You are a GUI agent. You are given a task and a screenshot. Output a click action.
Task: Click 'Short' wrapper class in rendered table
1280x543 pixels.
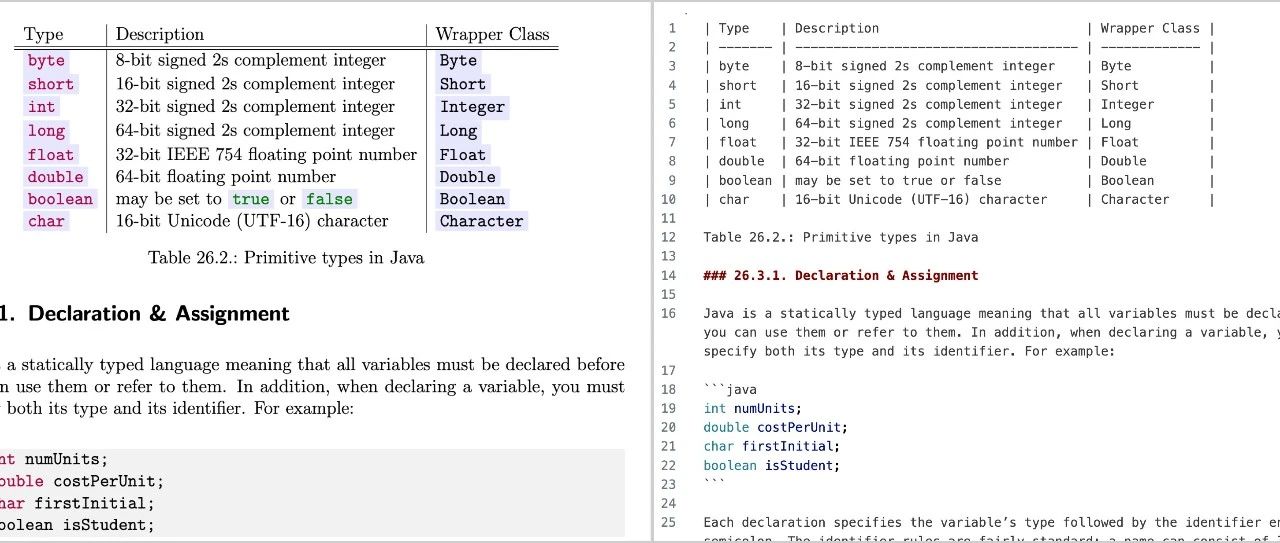(463, 84)
